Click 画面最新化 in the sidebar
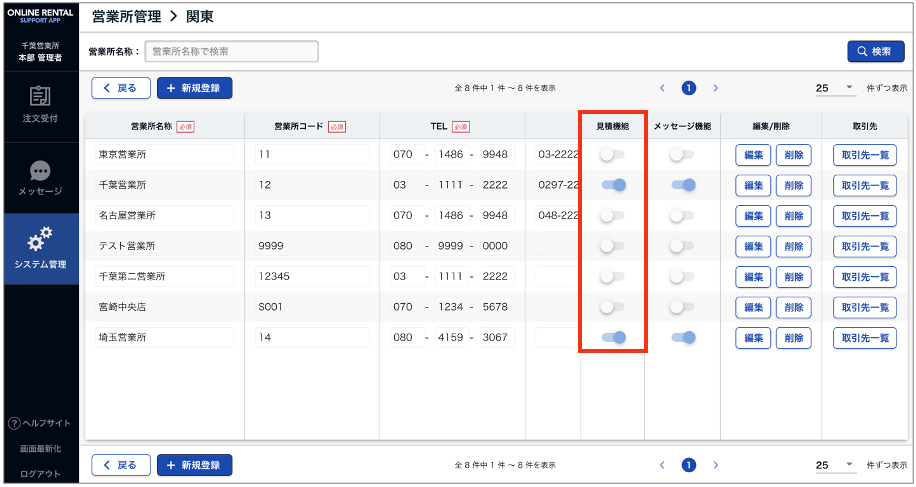The width and height of the screenshot is (916, 487). (40, 450)
